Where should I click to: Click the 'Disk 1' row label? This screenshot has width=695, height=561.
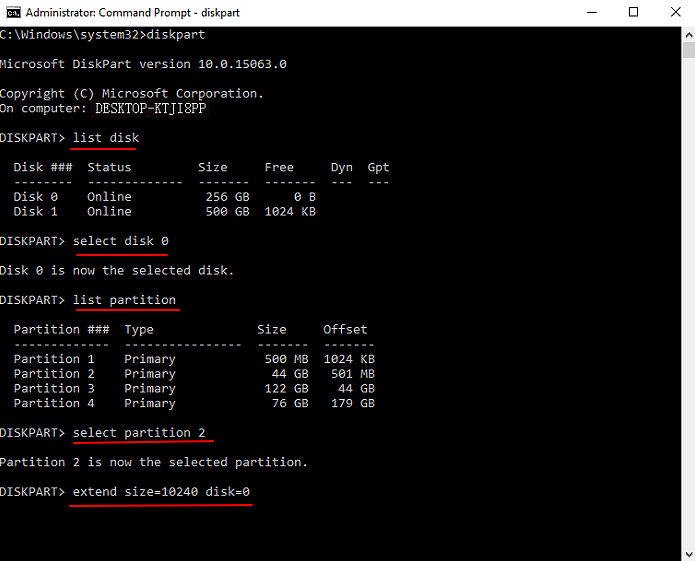click(x=35, y=211)
